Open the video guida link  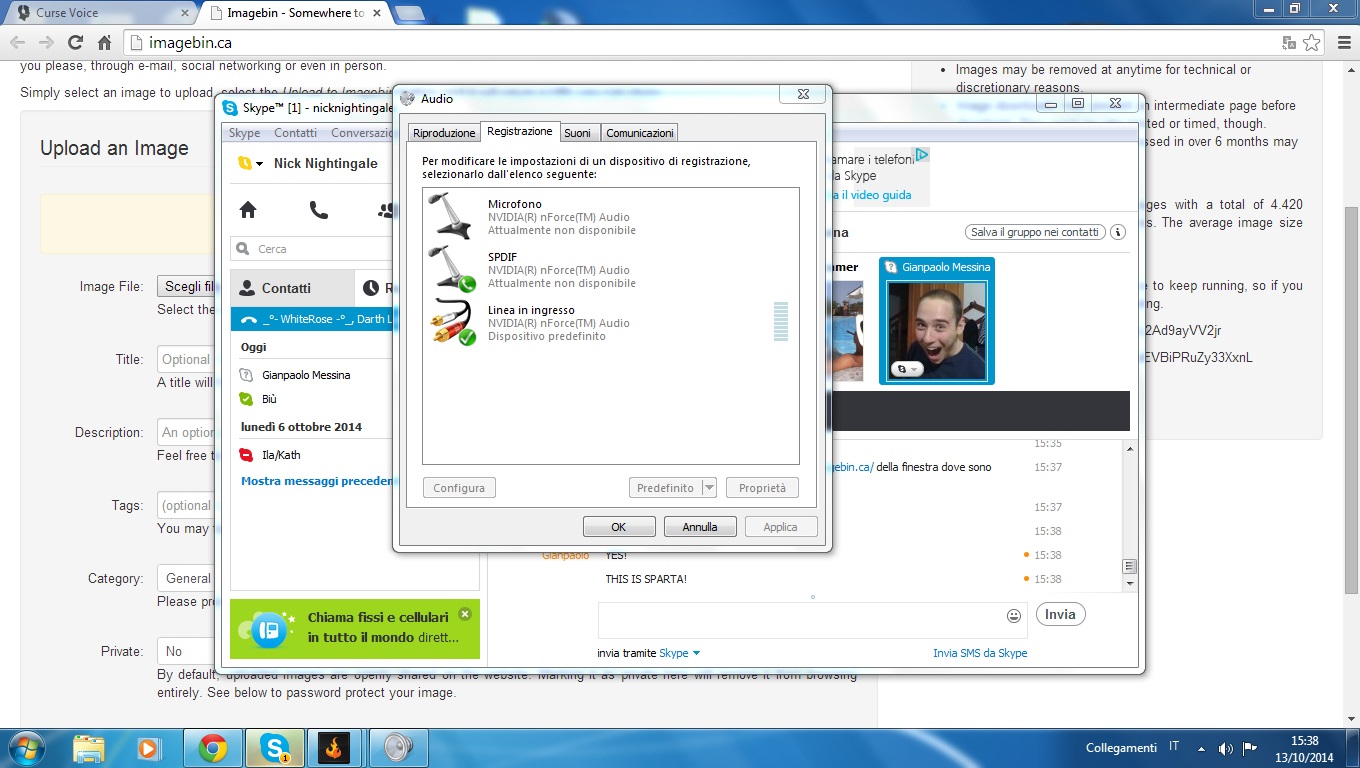(x=871, y=195)
